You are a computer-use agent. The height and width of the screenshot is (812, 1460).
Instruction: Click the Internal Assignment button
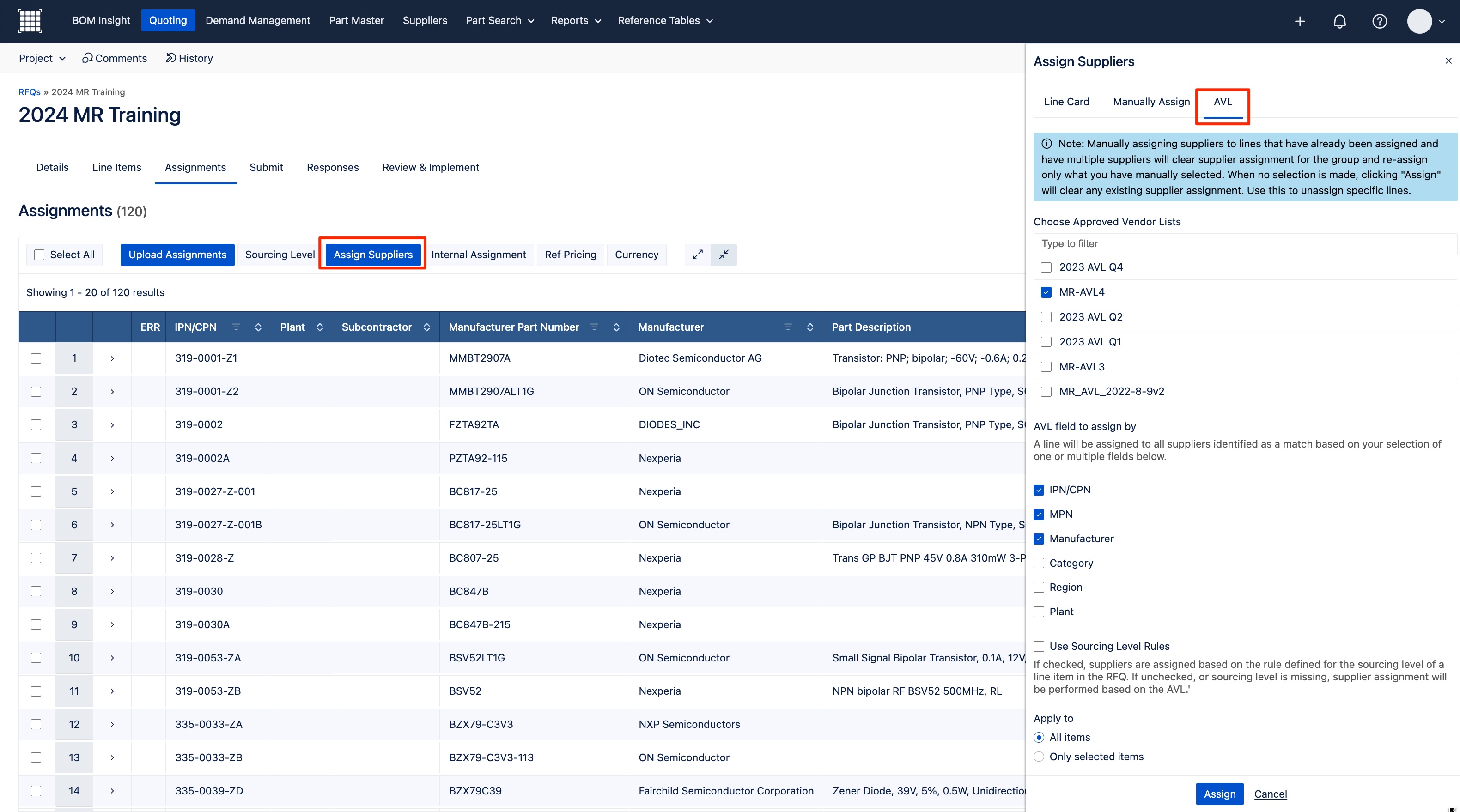coord(478,255)
